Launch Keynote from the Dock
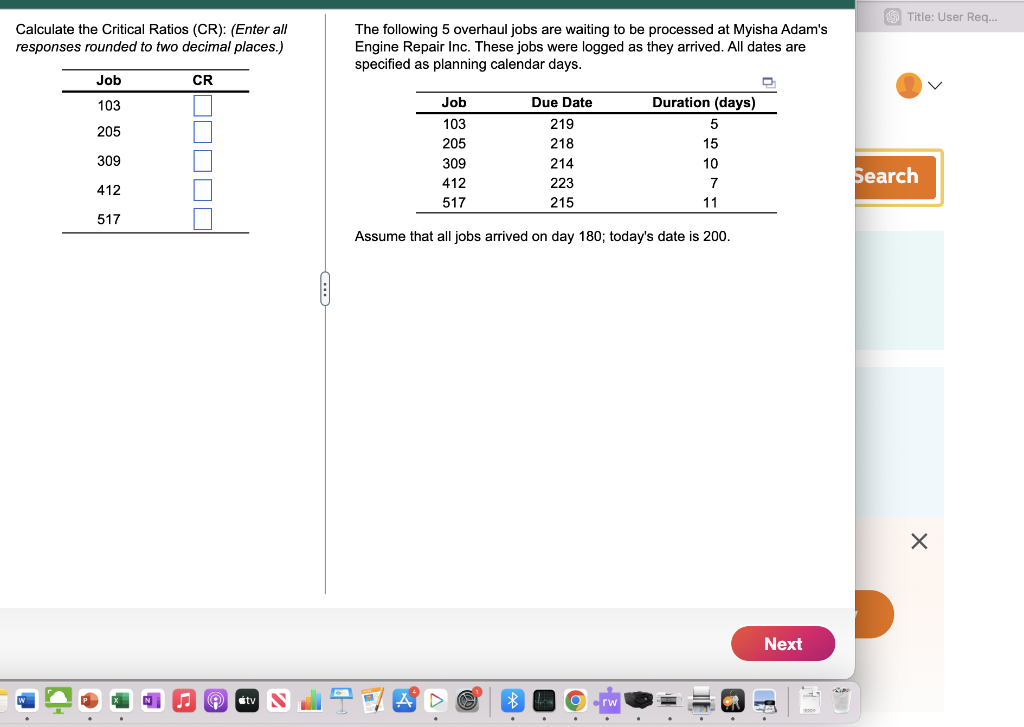 click(341, 701)
